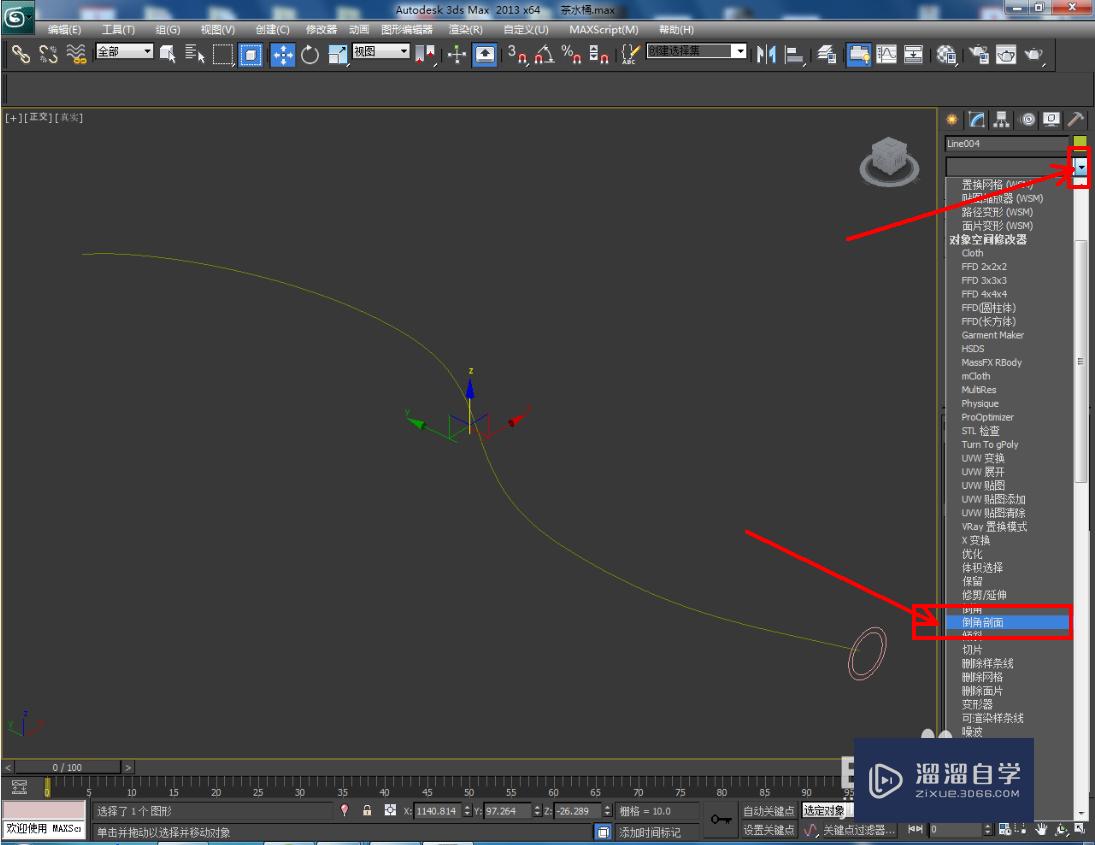Open the modifier list dropdown arrow
Viewport: 1095px width, 845px height.
pos(1080,167)
